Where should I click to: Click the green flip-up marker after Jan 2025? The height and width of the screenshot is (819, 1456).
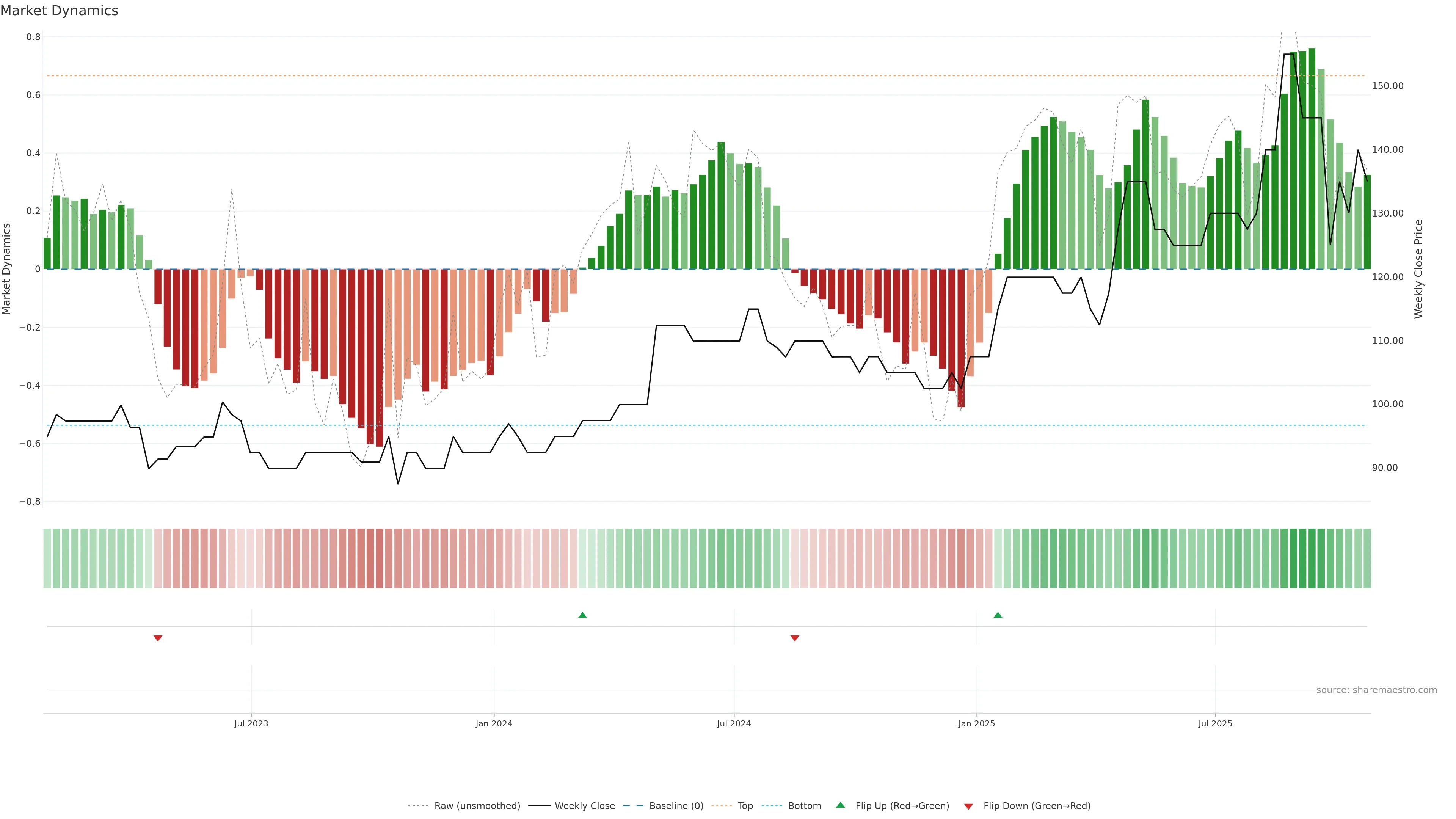coord(998,615)
